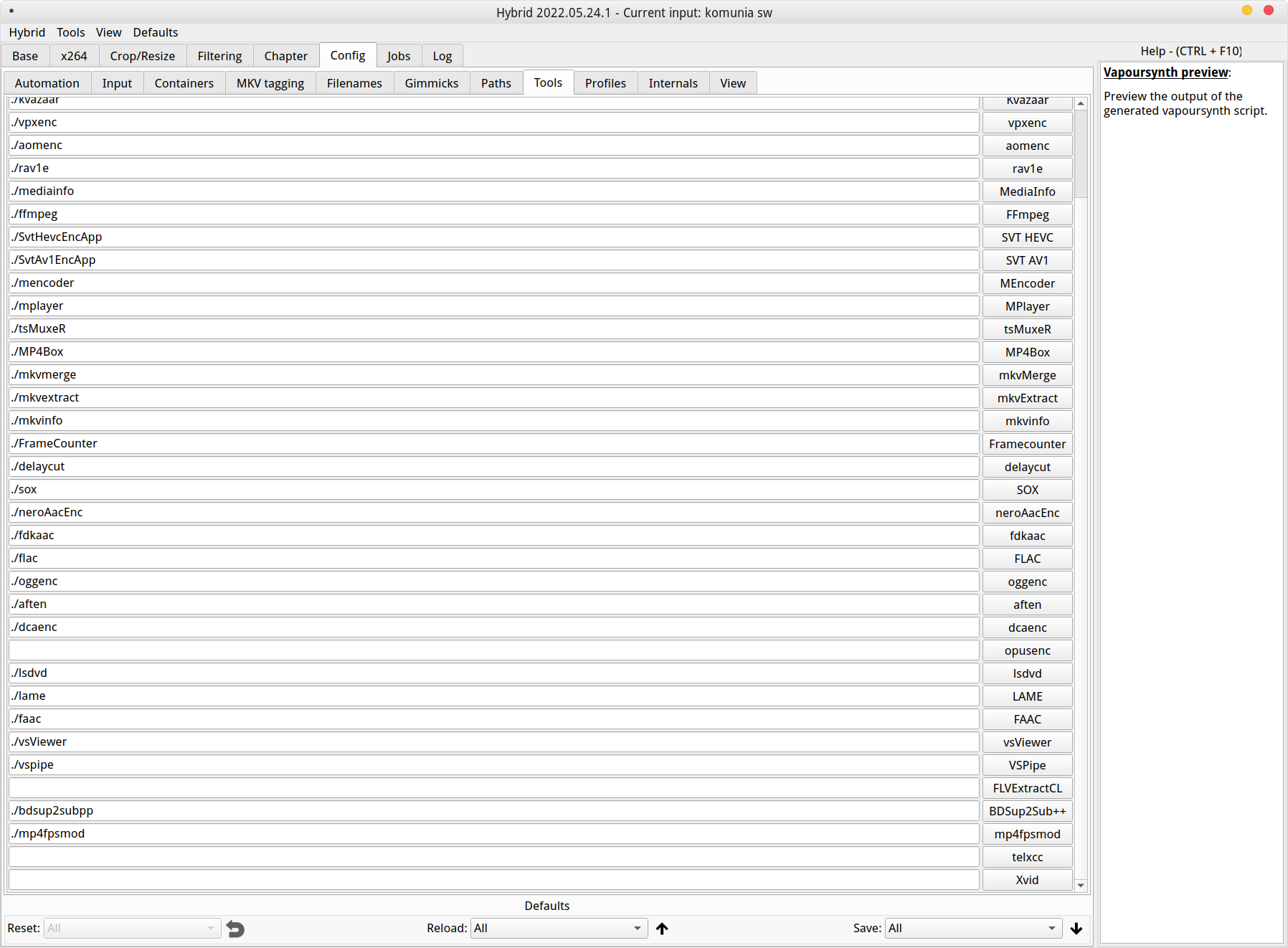Open the Paths config sub-tab
The image size is (1288, 948).
(496, 83)
